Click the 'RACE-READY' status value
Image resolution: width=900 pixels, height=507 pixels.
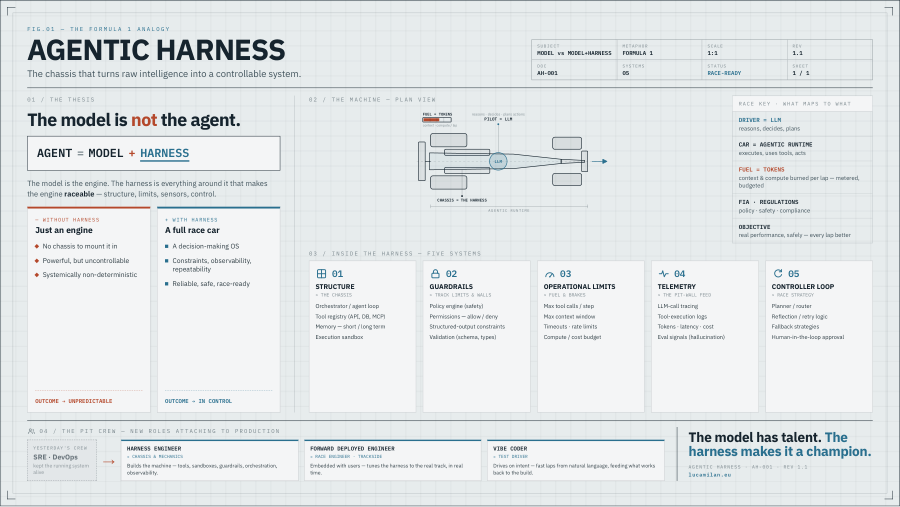[724, 73]
